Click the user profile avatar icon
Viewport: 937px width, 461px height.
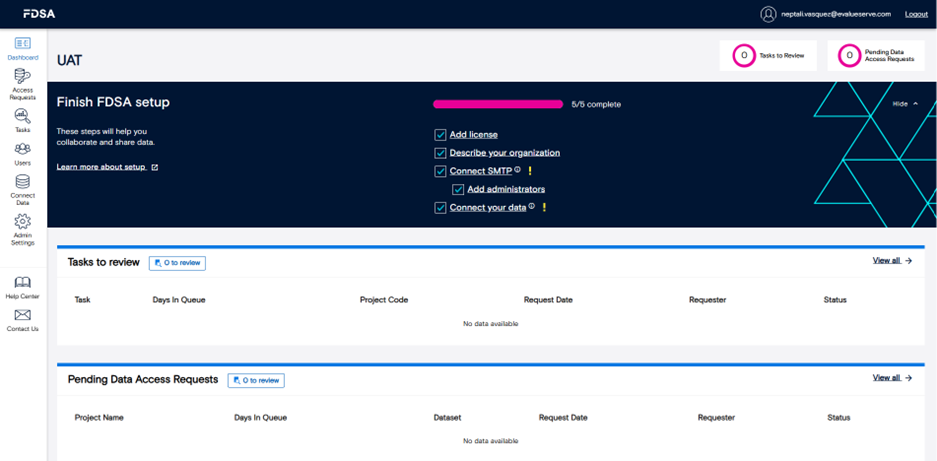click(x=768, y=14)
